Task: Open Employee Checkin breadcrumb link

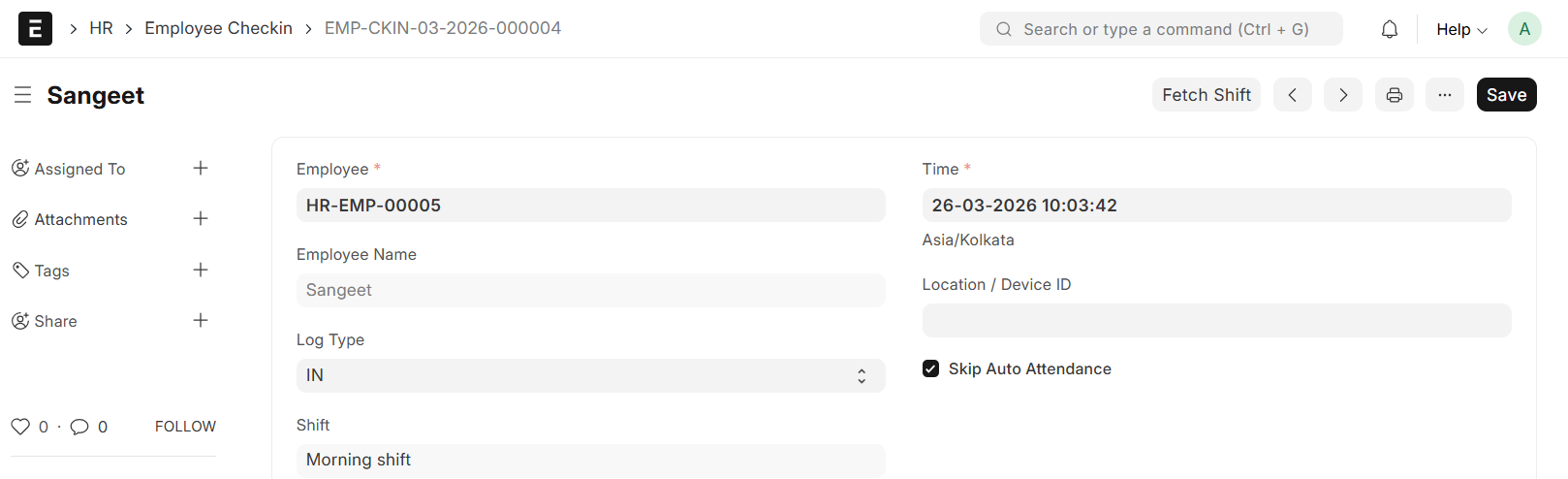Action: tap(218, 28)
